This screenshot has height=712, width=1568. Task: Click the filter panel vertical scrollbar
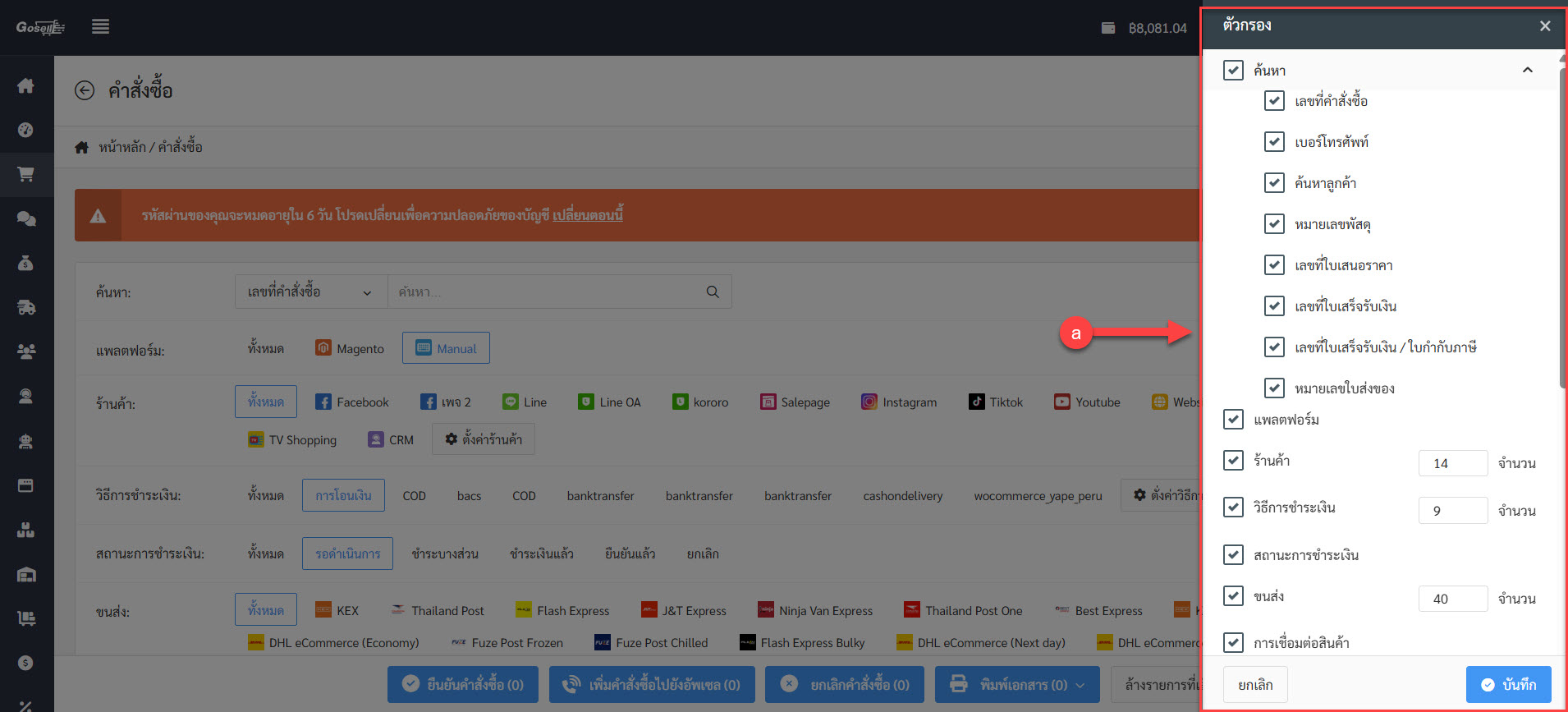pyautogui.click(x=1561, y=230)
